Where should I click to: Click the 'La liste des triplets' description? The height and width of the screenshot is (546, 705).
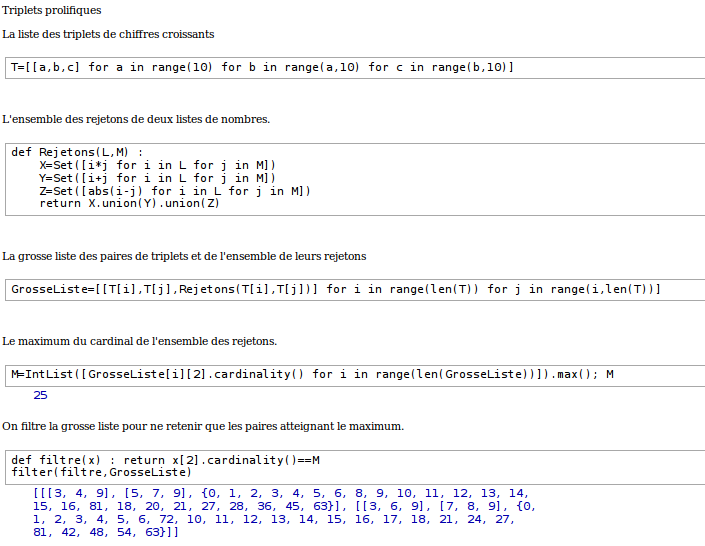click(x=108, y=34)
